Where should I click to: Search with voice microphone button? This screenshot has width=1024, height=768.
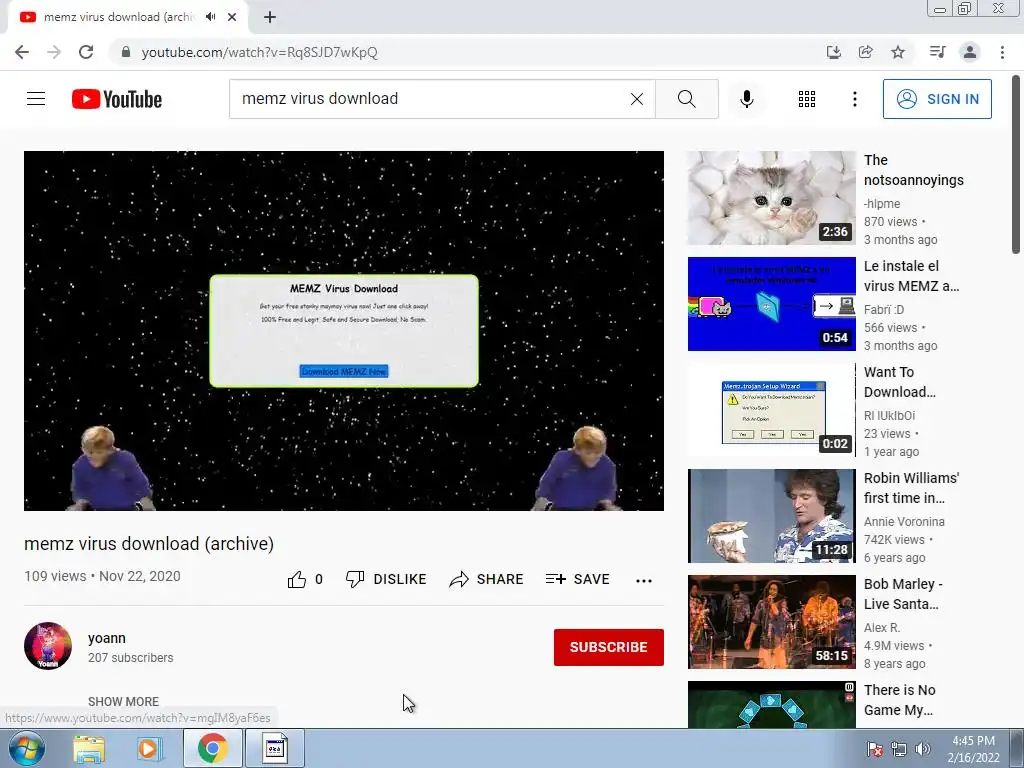(x=746, y=99)
